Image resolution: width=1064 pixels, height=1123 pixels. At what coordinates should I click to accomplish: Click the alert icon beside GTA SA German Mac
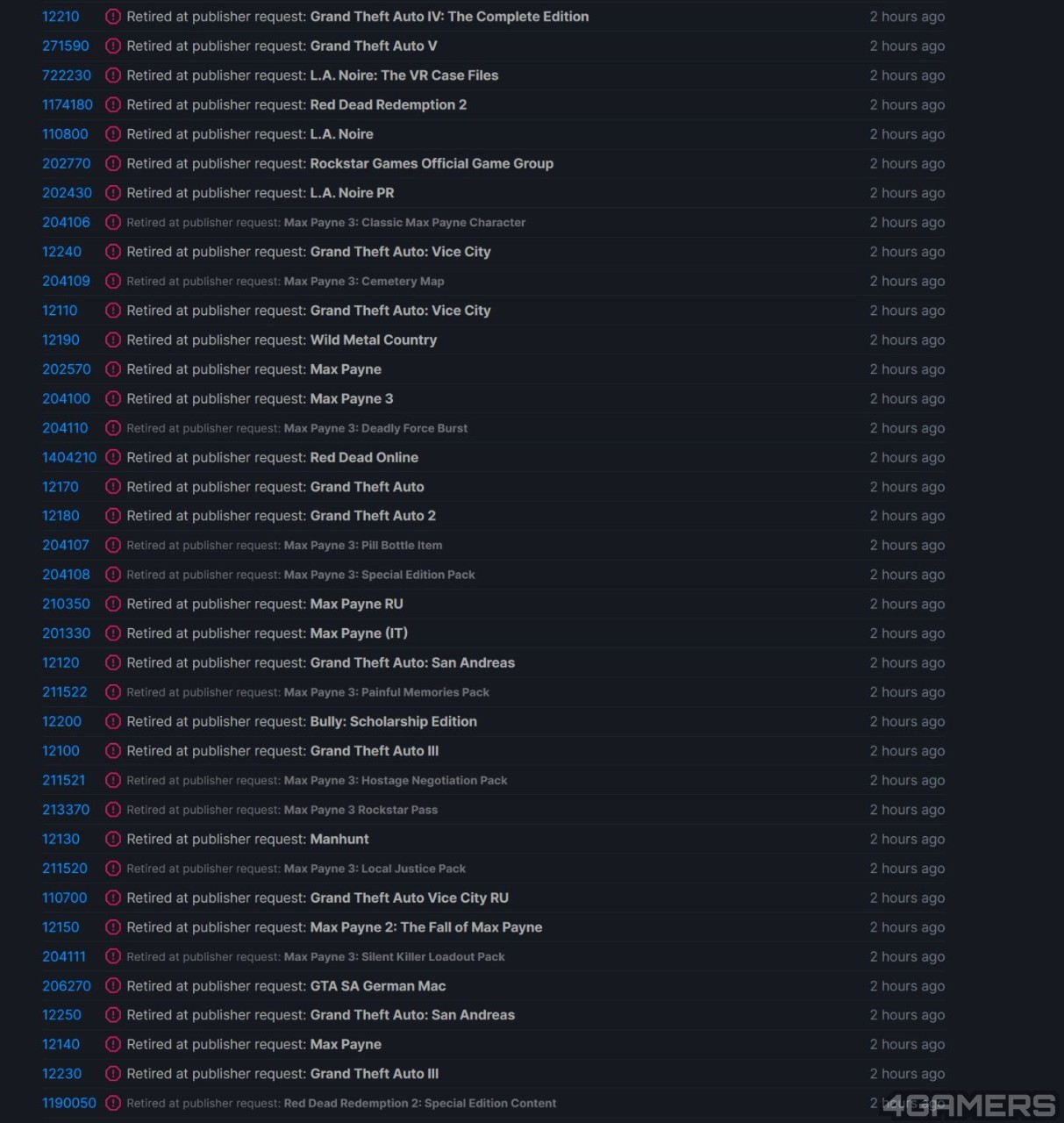(x=113, y=986)
